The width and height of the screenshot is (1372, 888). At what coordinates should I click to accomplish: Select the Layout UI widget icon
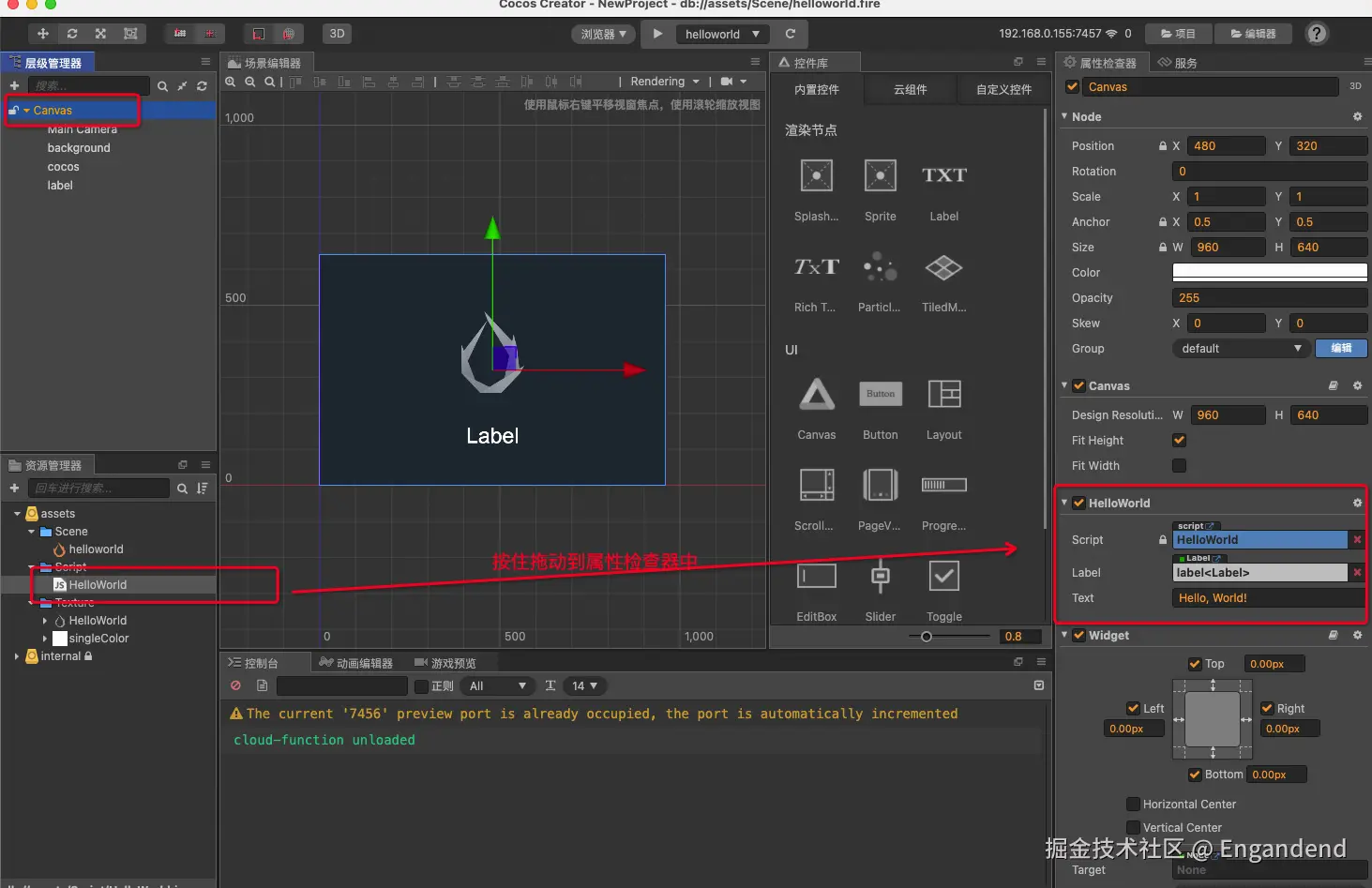point(944,394)
